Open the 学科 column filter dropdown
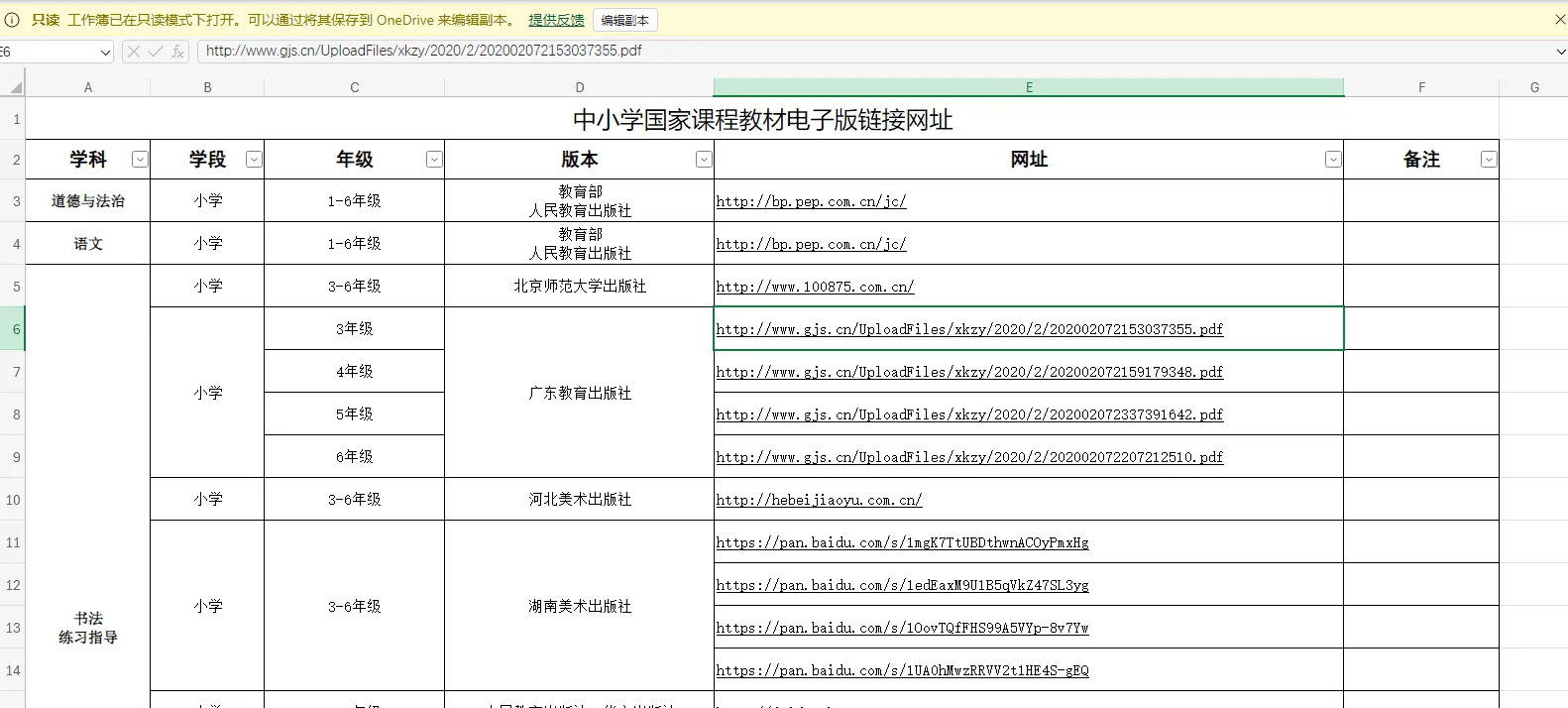Image resolution: width=1568 pixels, height=708 pixels. pyautogui.click(x=140, y=160)
